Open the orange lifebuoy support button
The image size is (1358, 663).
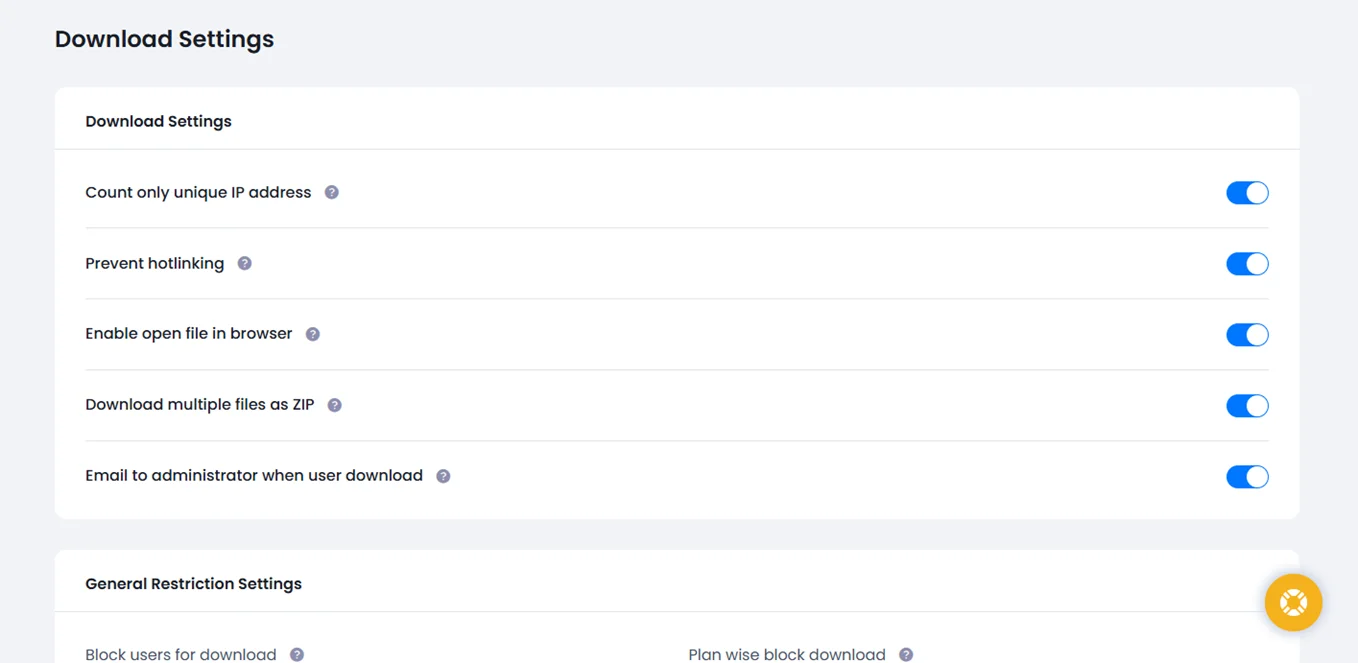[x=1293, y=602]
